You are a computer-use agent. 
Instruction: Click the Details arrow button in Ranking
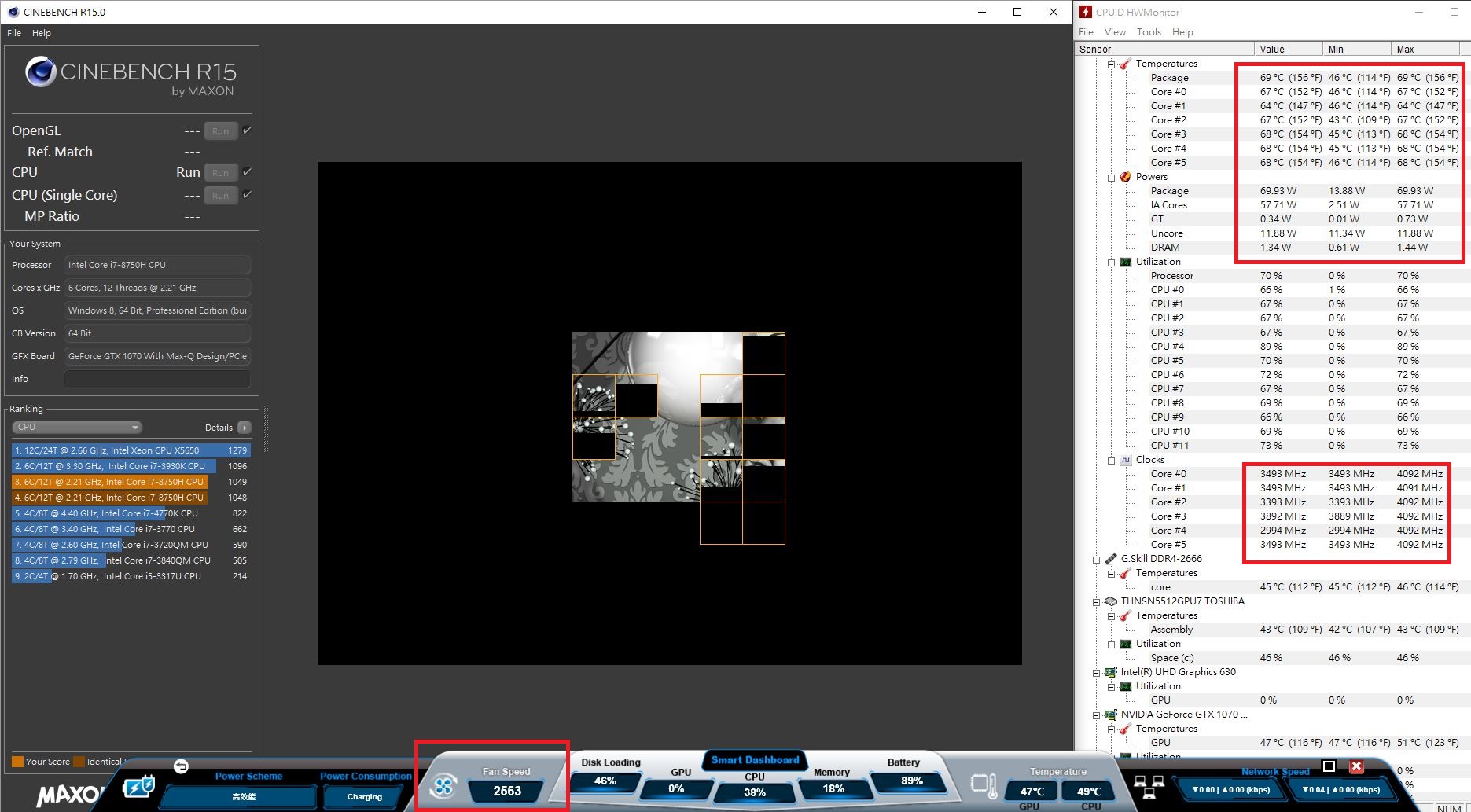(245, 428)
